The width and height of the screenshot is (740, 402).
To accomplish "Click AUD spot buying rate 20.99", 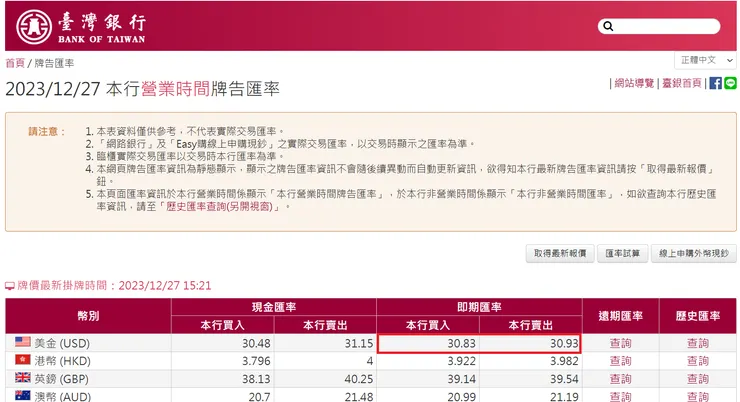I will click(462, 396).
